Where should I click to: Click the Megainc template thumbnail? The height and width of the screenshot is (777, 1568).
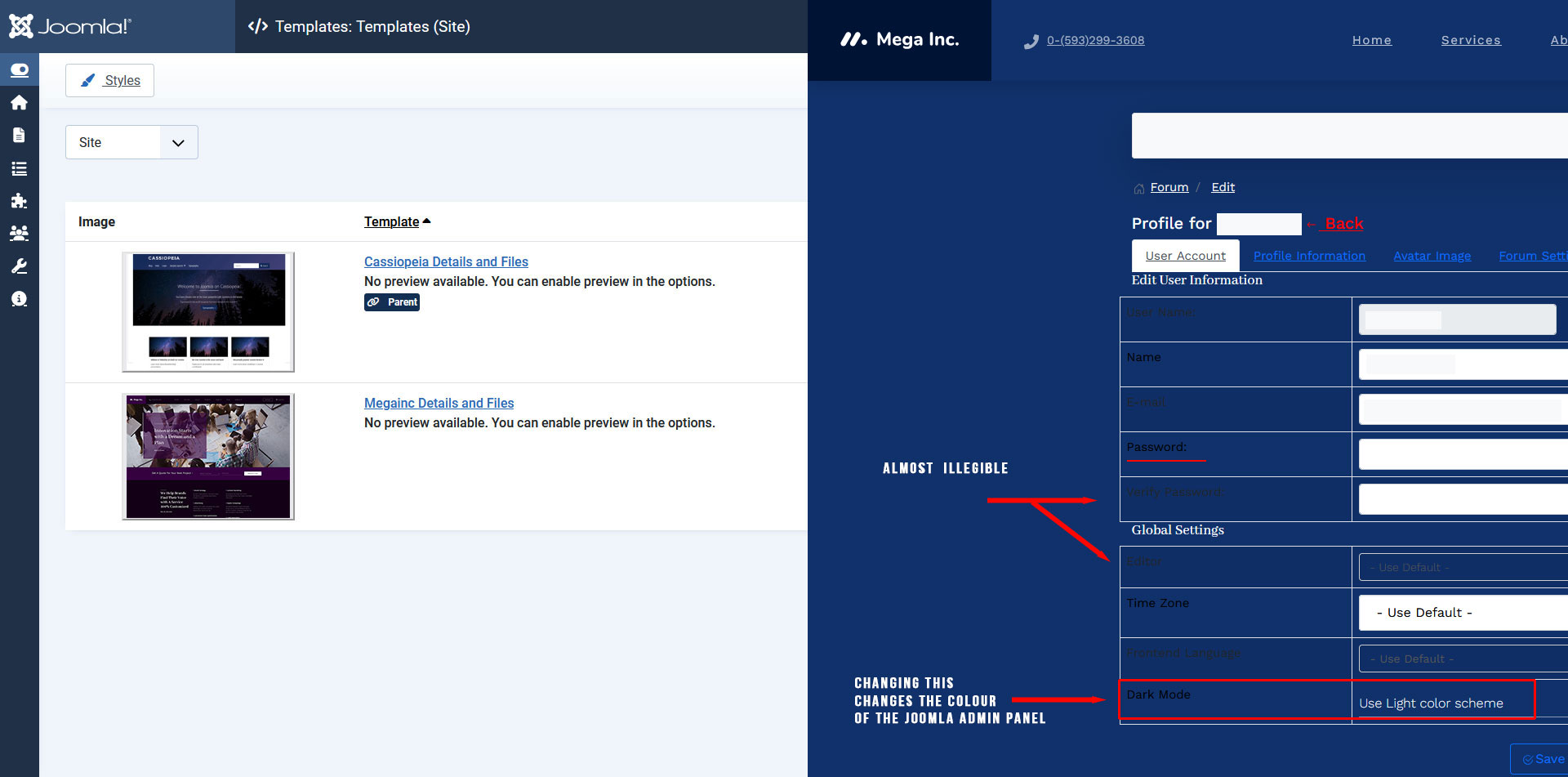click(x=208, y=456)
